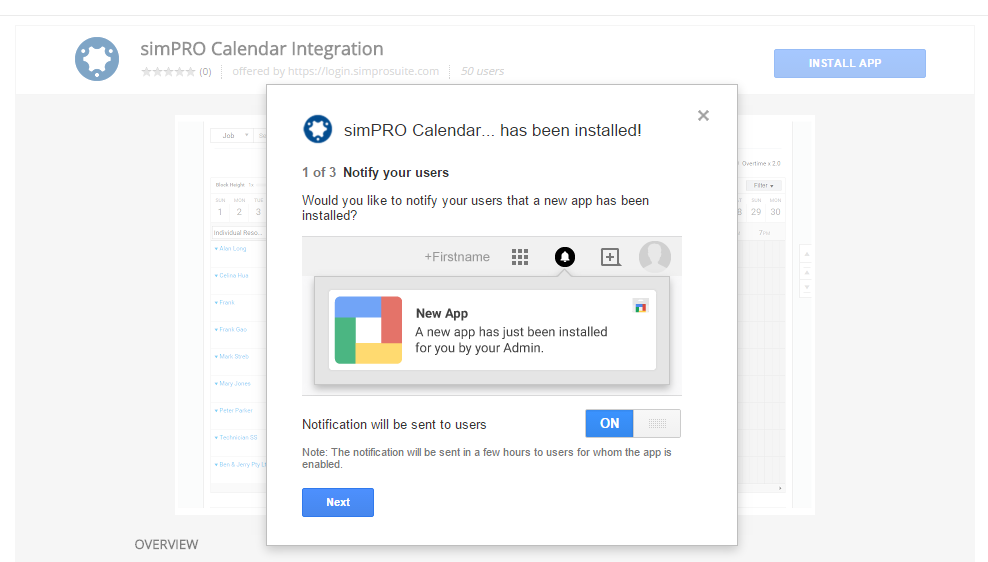Click the notification bell icon
This screenshot has width=988, height=562.
point(565,257)
